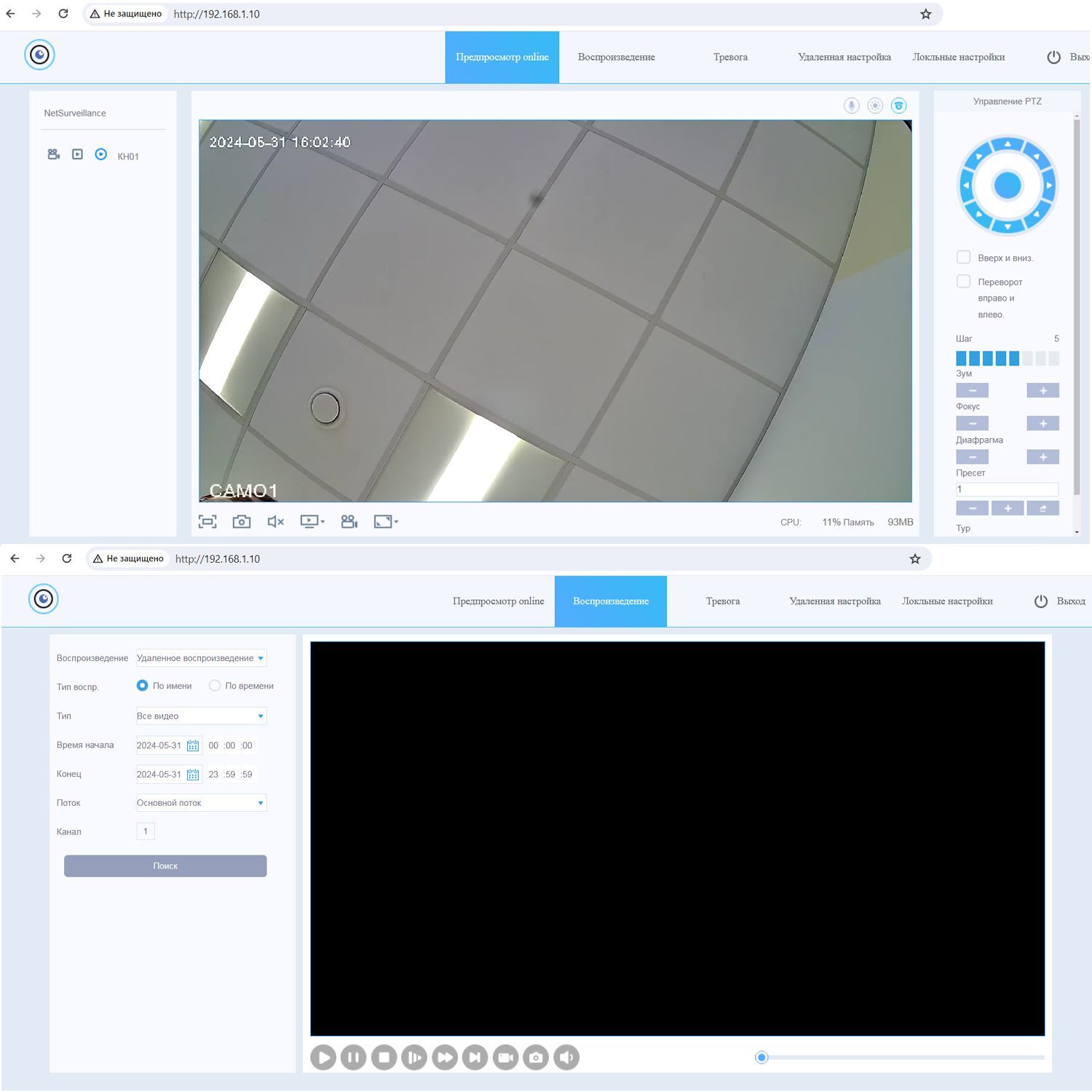Open the image color settings icon

(x=875, y=106)
